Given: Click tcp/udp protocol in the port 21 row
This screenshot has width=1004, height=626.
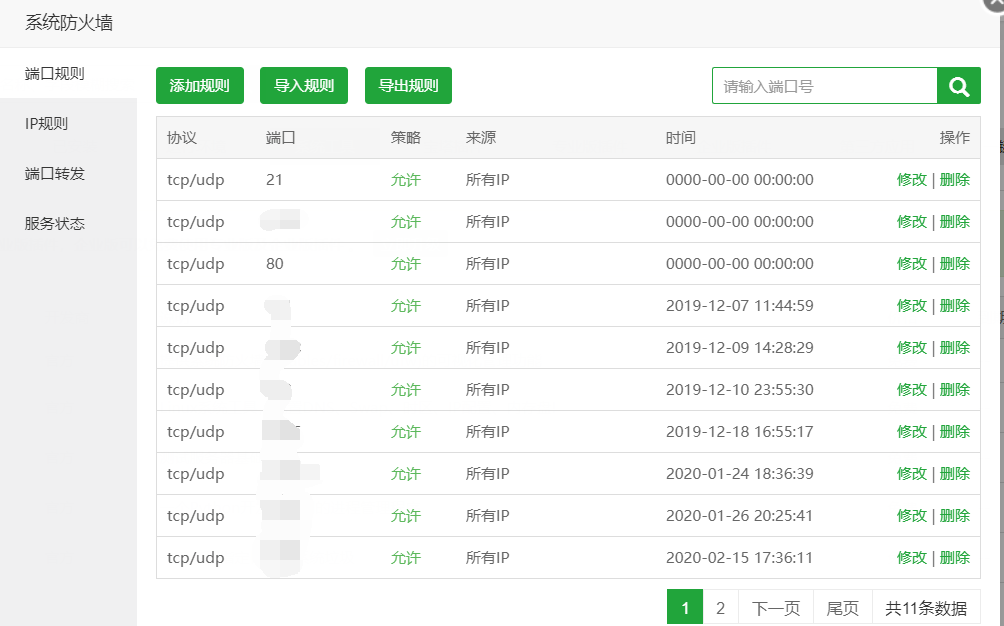Looking at the screenshot, I should point(195,180).
